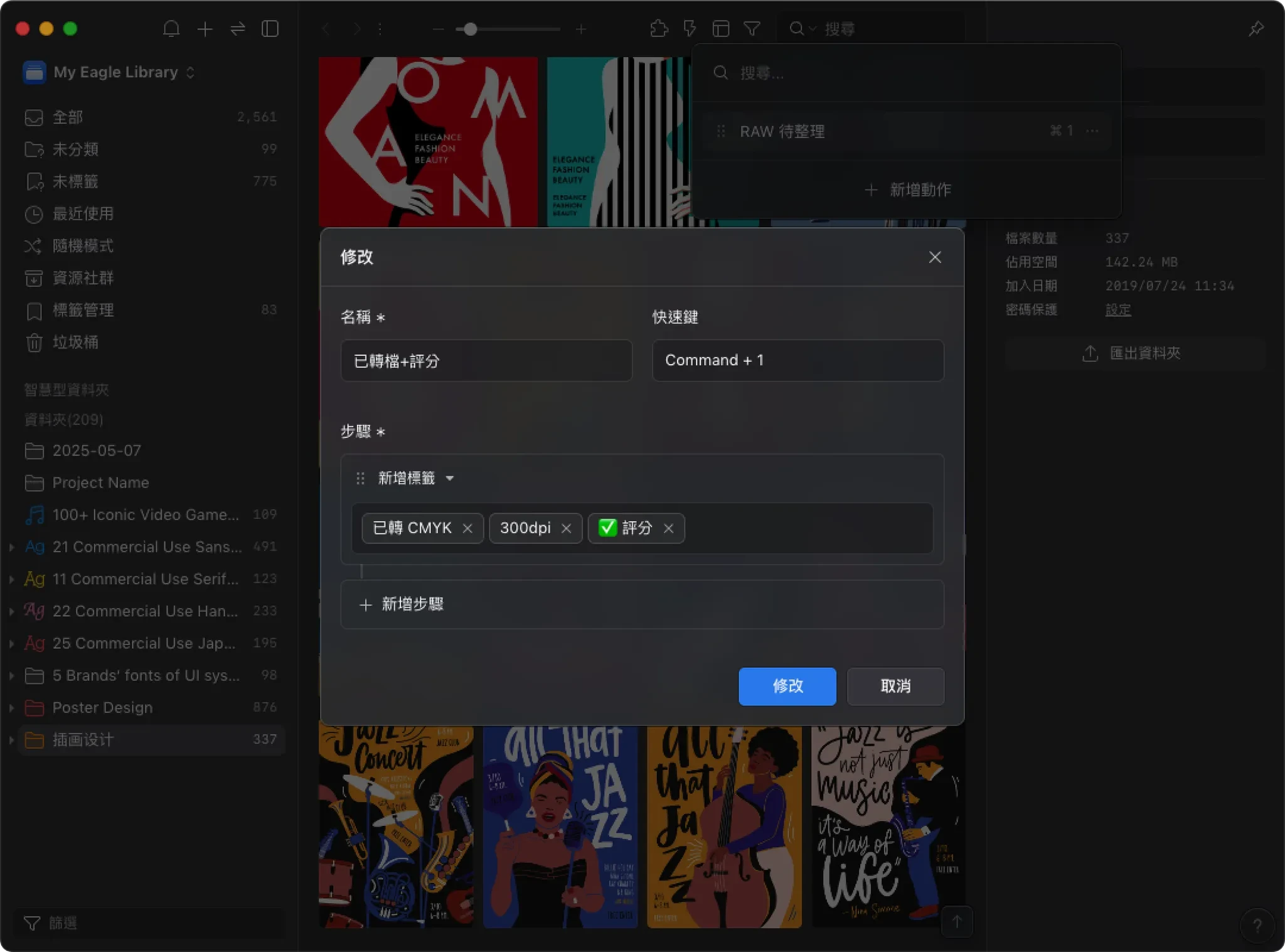
Task: Click the 取消 button
Action: pyautogui.click(x=895, y=687)
